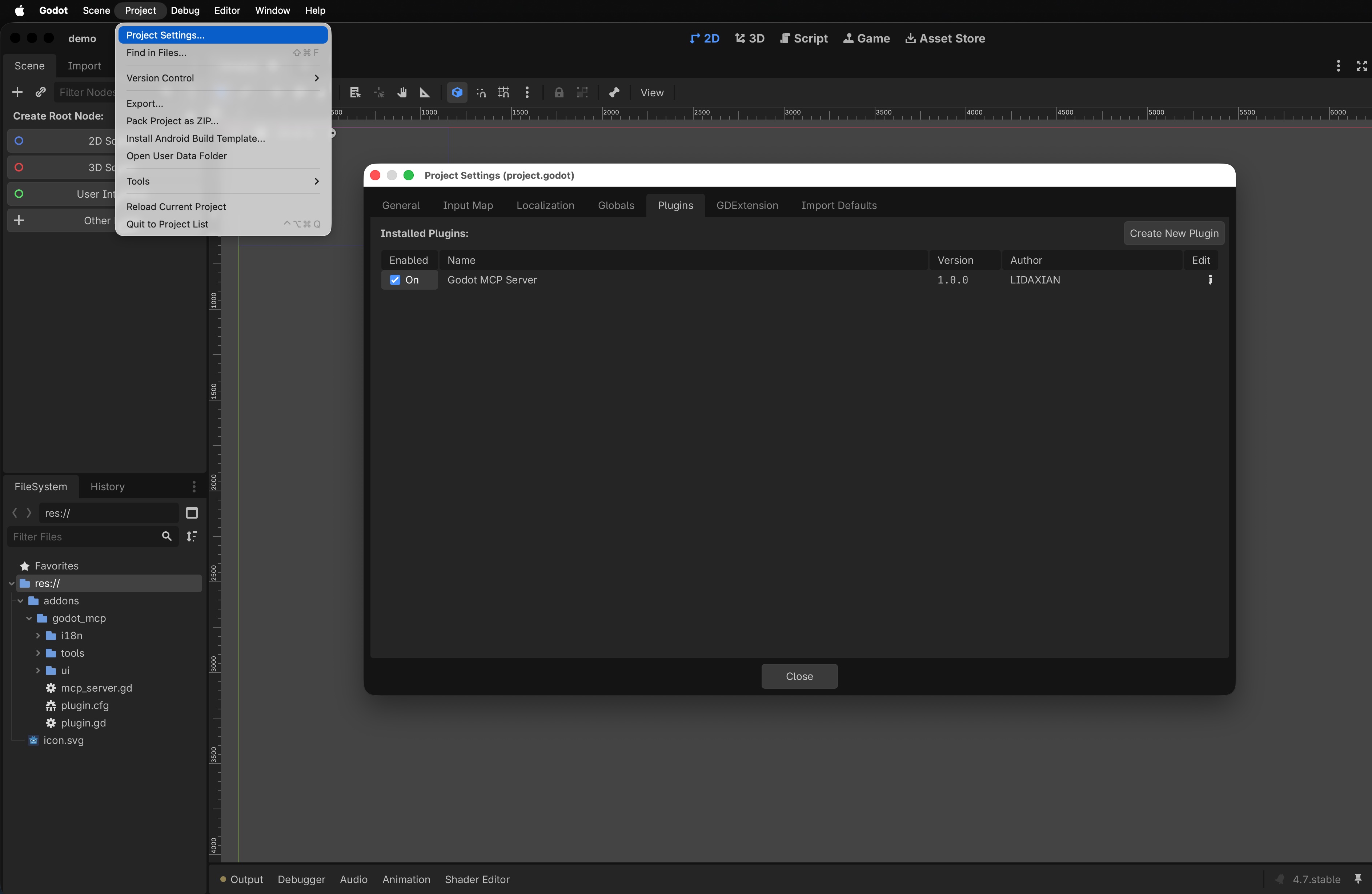Select icon.svg file
Image resolution: width=1372 pixels, height=894 pixels.
pyautogui.click(x=63, y=740)
